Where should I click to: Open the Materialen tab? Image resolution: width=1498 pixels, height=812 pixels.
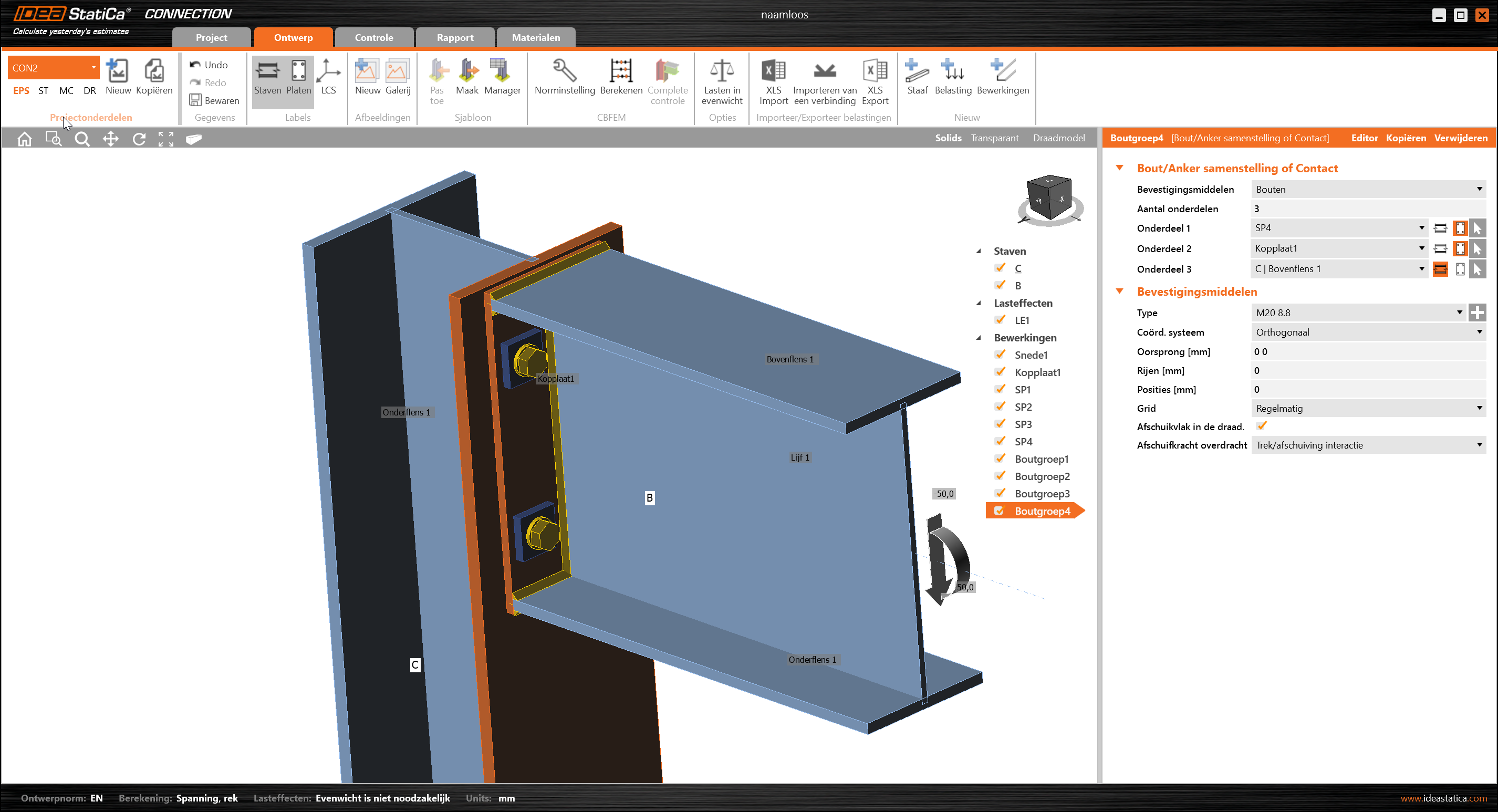tap(536, 38)
